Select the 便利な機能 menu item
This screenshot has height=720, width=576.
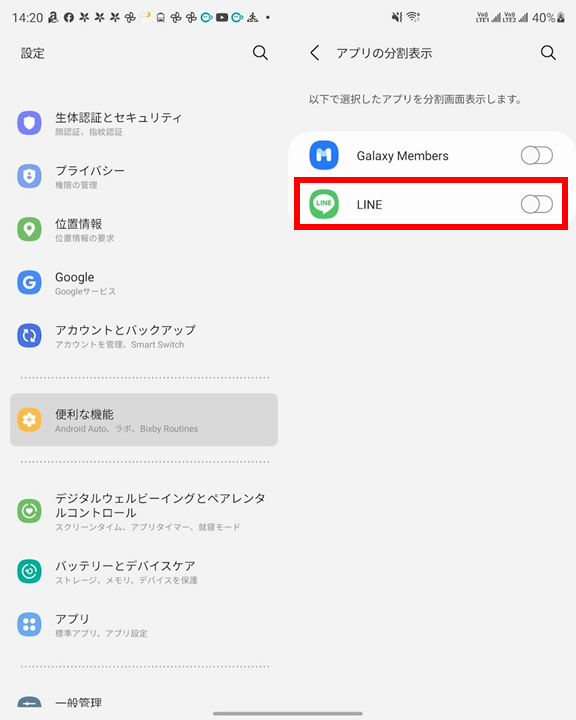(x=144, y=420)
